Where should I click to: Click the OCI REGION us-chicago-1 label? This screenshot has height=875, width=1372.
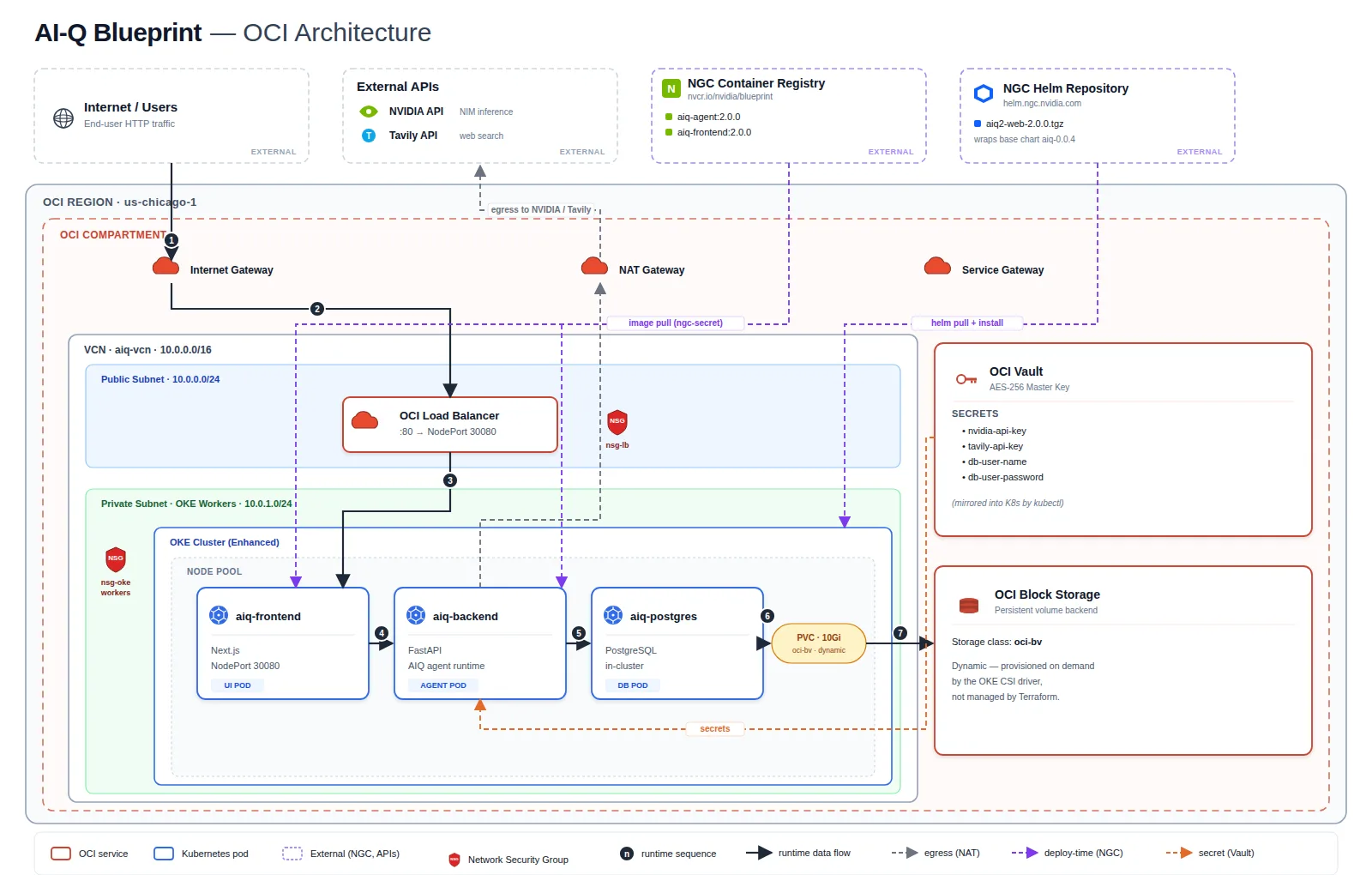(x=120, y=202)
